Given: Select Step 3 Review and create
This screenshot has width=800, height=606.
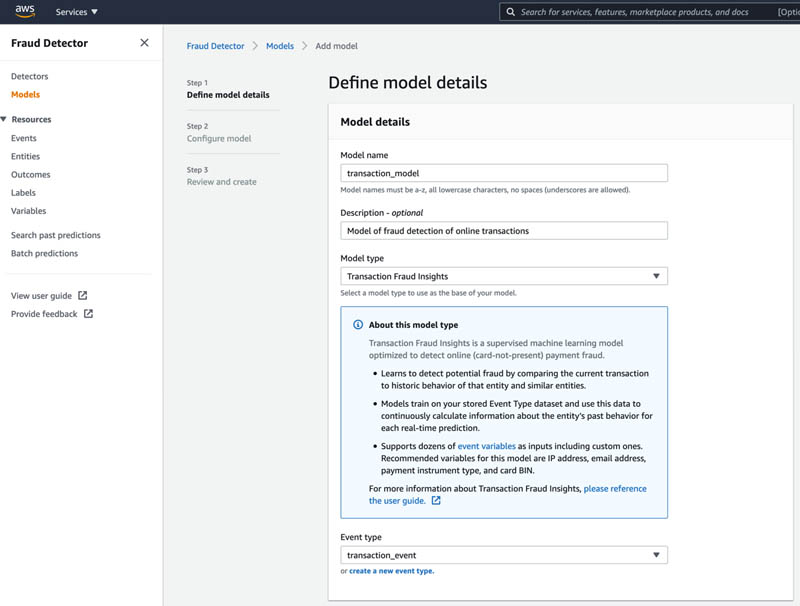Looking at the screenshot, I should [221, 176].
